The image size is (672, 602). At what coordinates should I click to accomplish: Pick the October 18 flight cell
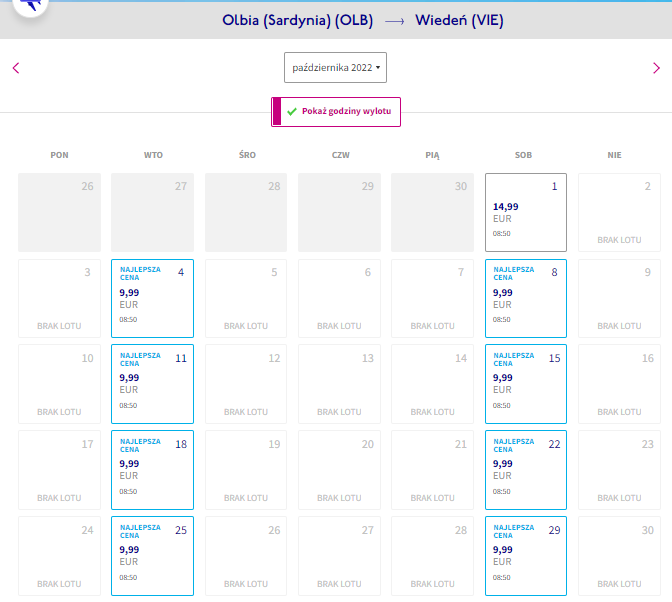(x=152, y=470)
